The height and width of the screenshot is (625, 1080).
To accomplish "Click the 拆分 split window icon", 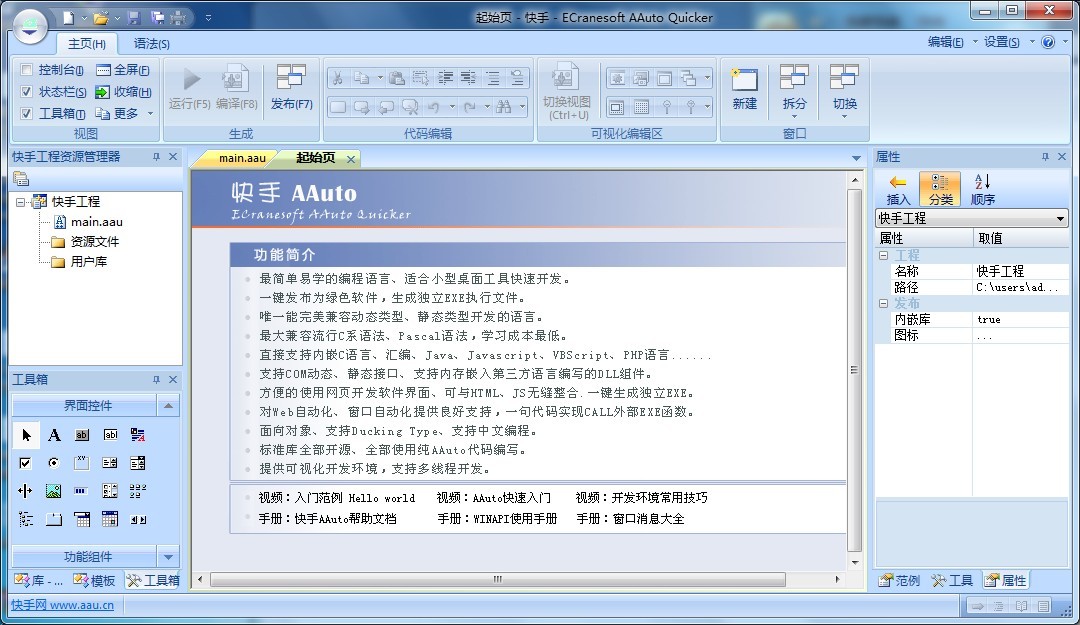I will click(x=794, y=79).
